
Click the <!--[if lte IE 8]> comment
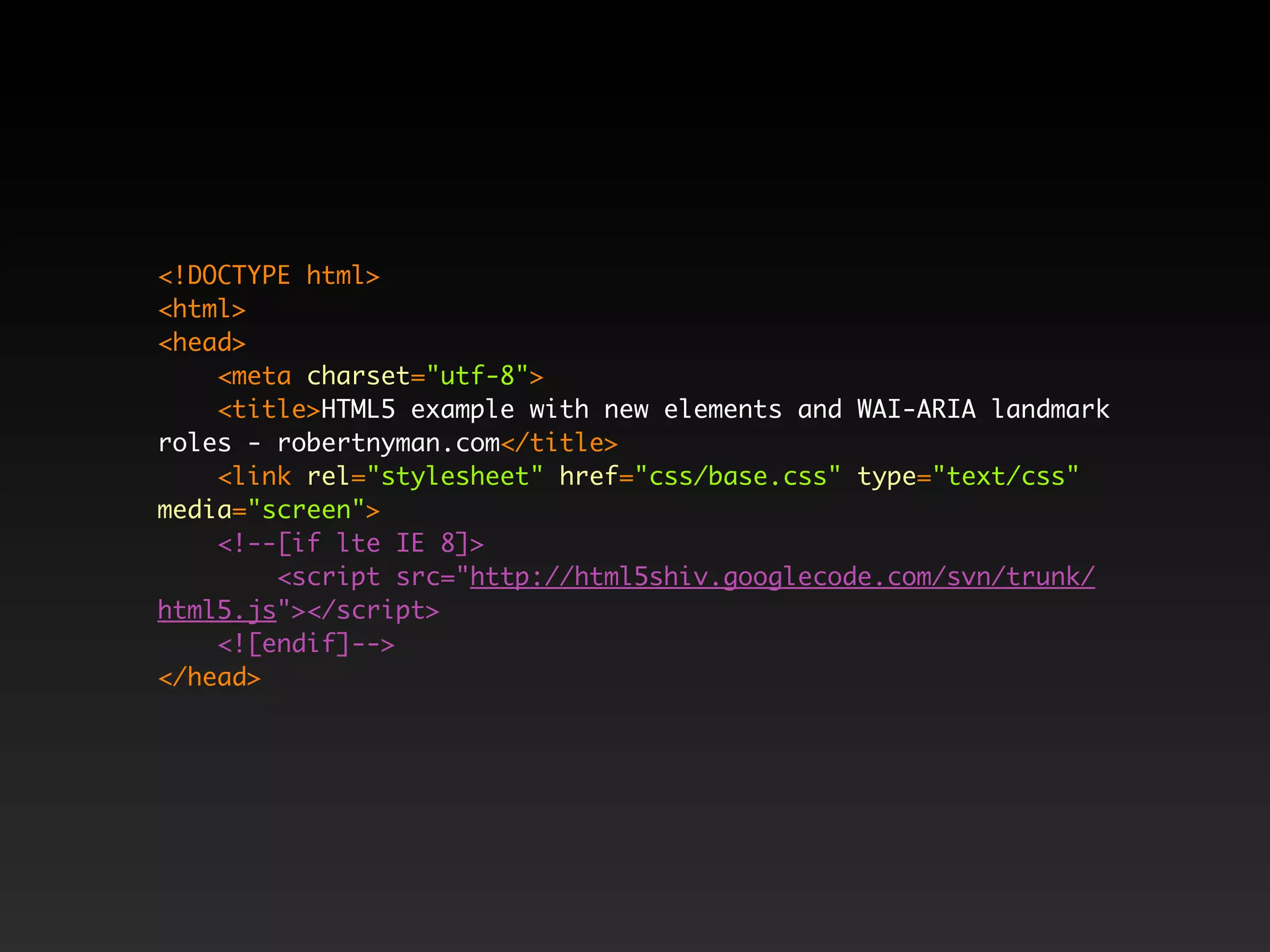point(350,544)
